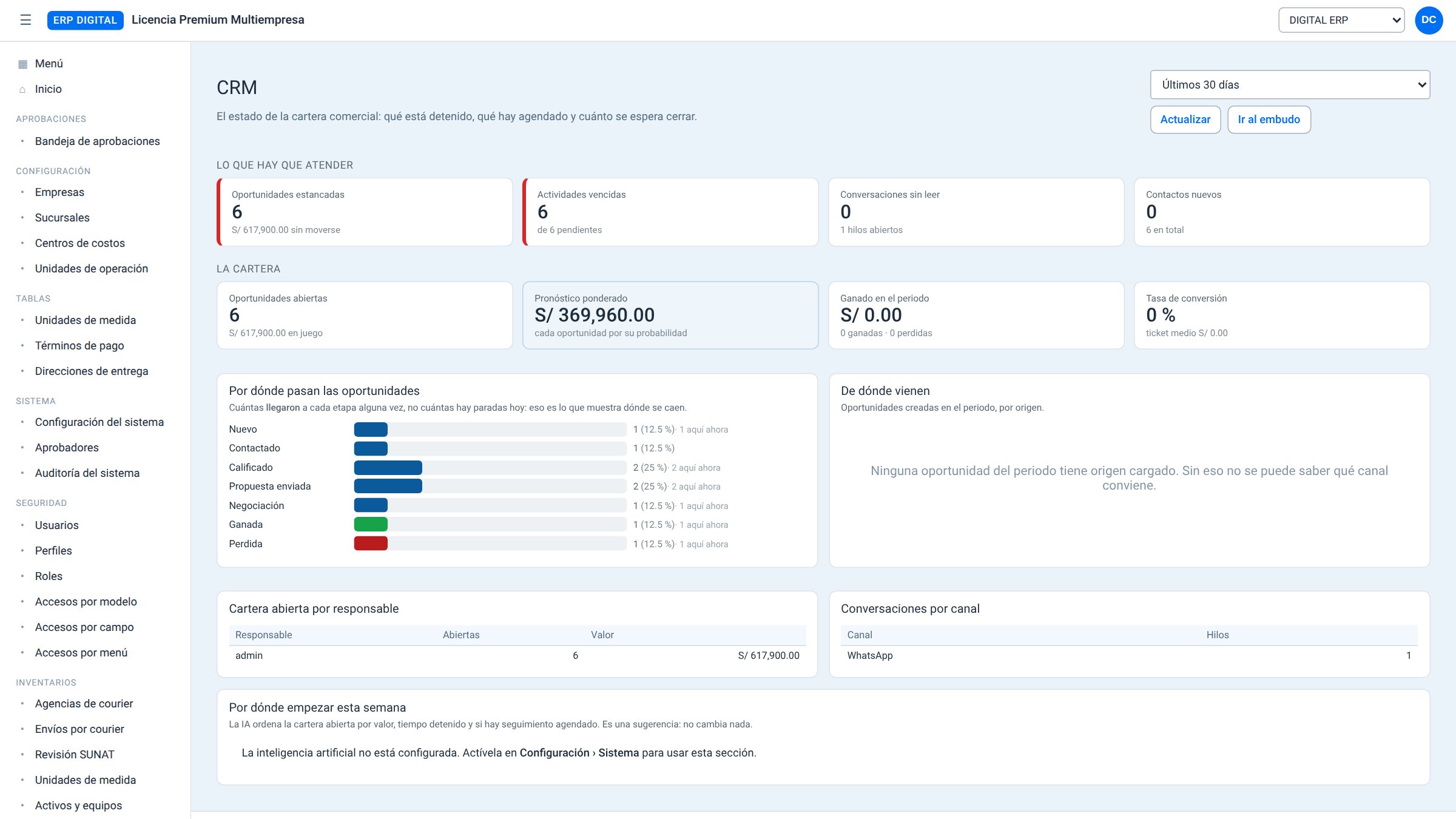Viewport: 1456px width, 819px height.
Task: Open the DC user avatar menu
Action: (1429, 20)
